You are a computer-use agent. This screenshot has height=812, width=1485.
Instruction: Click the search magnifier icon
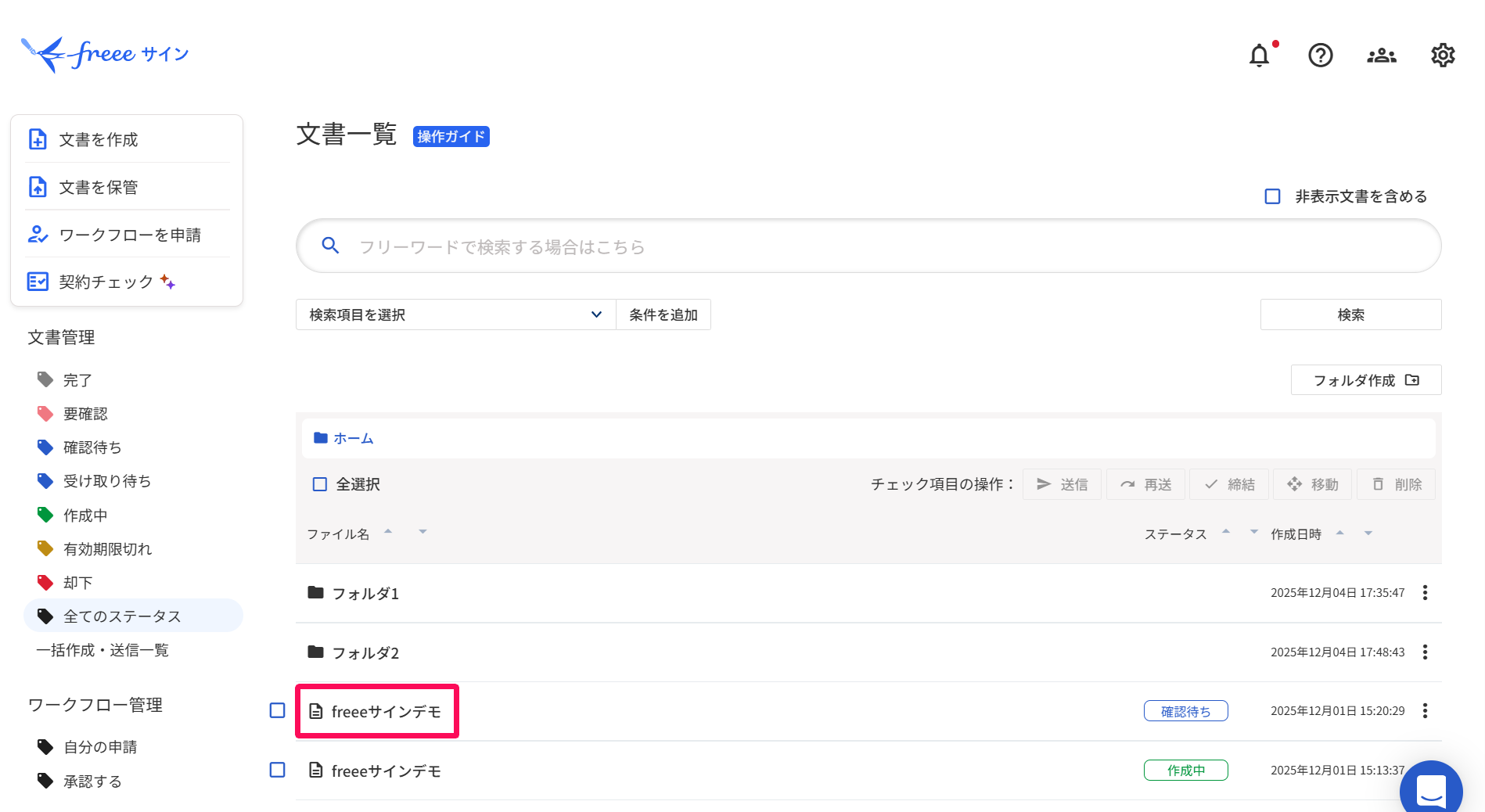(331, 246)
